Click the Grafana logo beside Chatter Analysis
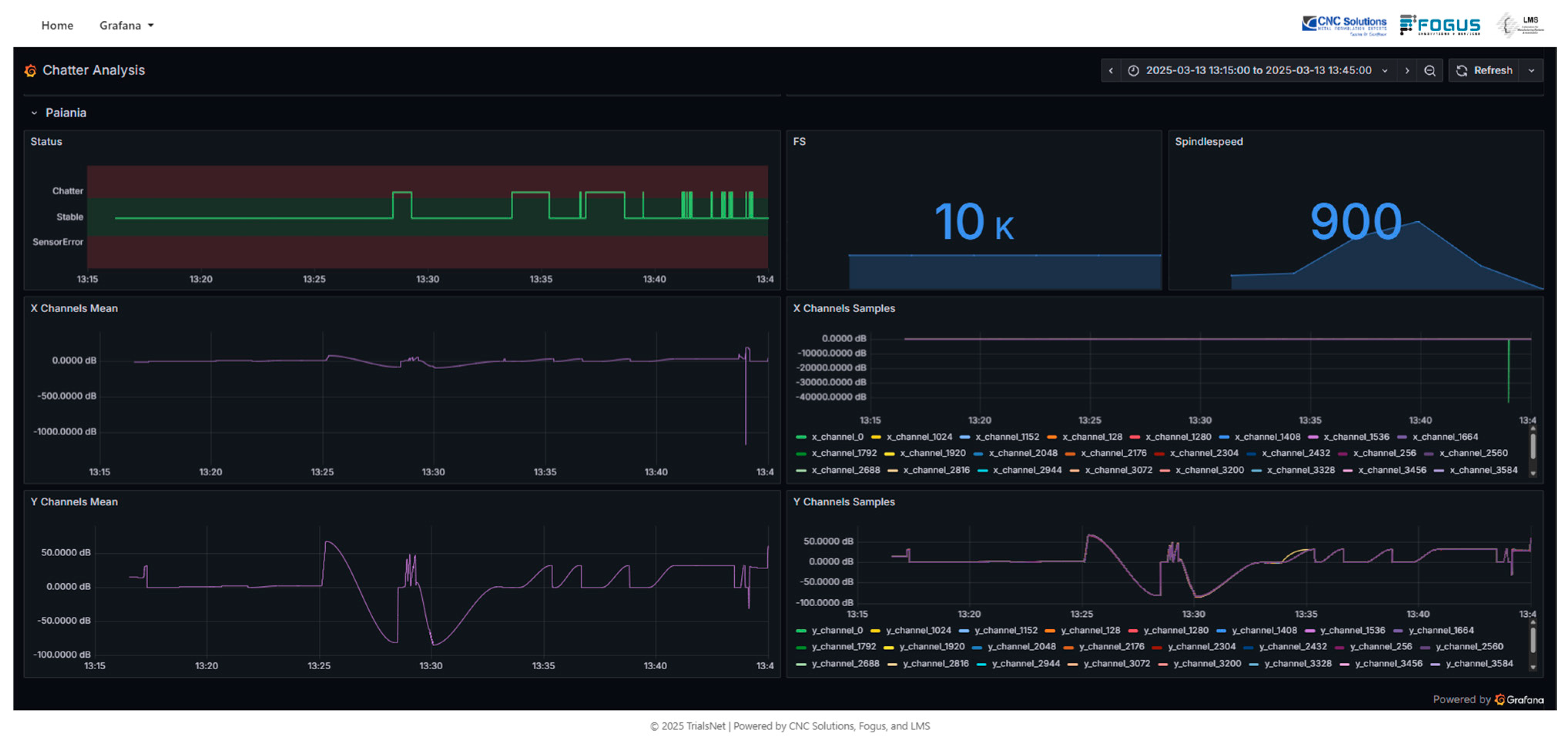The width and height of the screenshot is (1568, 739). click(x=30, y=70)
